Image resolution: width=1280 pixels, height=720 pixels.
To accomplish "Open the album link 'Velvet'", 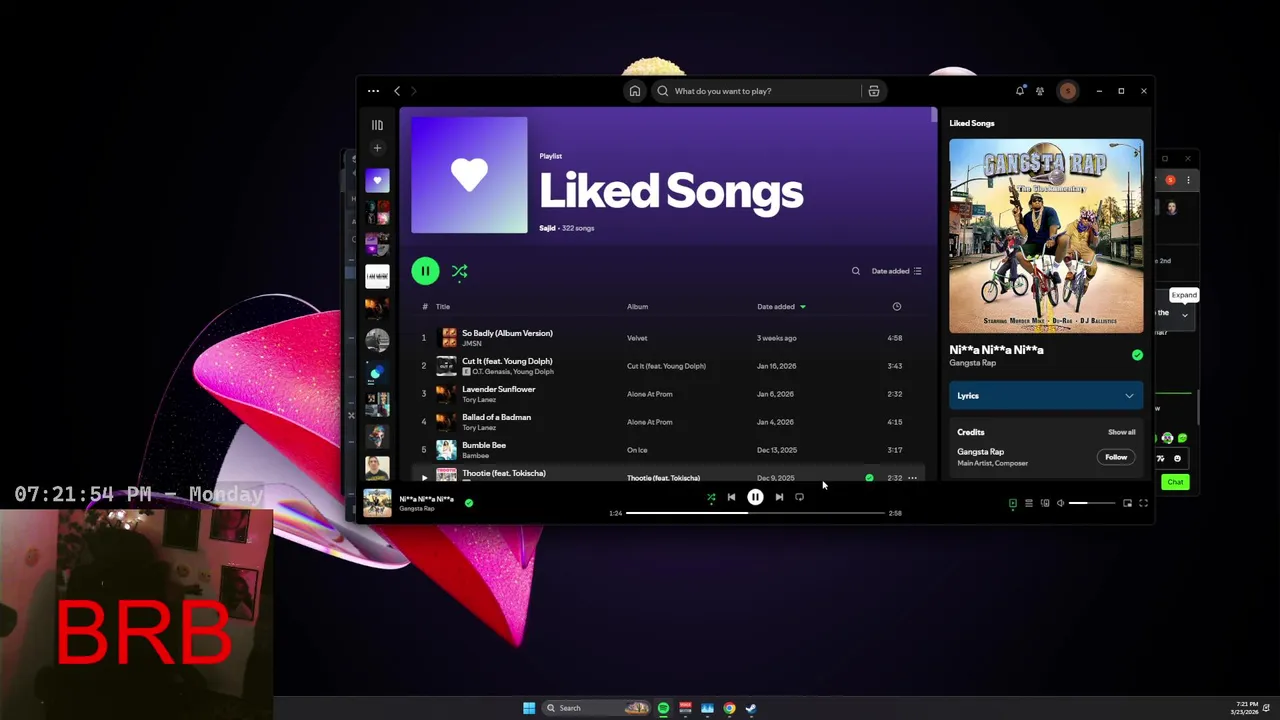I will tap(637, 338).
